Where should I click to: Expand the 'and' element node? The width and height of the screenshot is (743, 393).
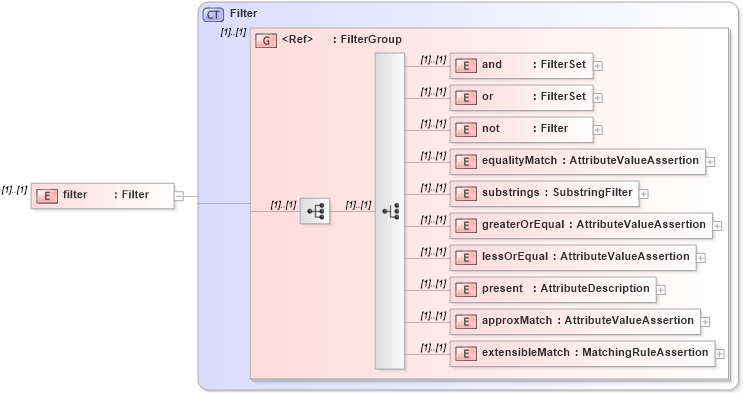[598, 66]
